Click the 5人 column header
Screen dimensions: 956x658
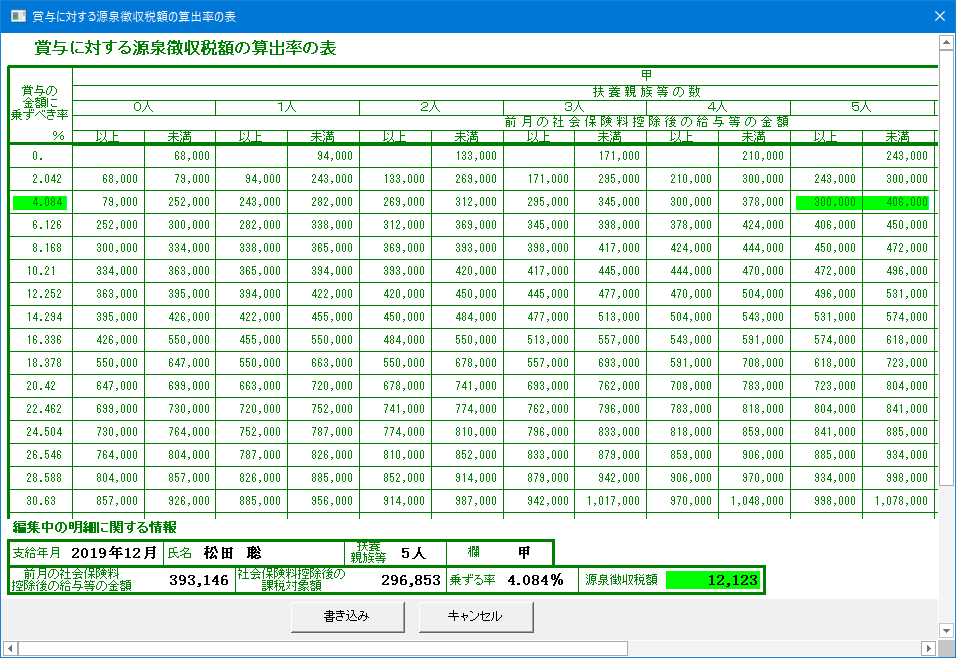pos(861,107)
